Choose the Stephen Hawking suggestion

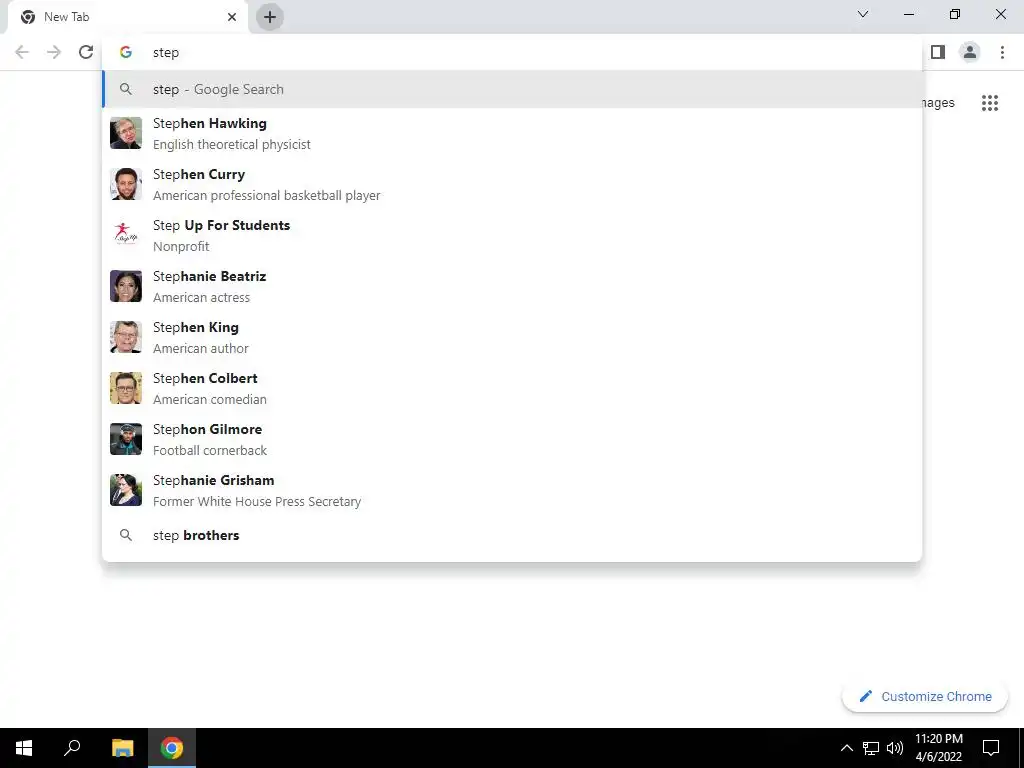[x=512, y=133]
